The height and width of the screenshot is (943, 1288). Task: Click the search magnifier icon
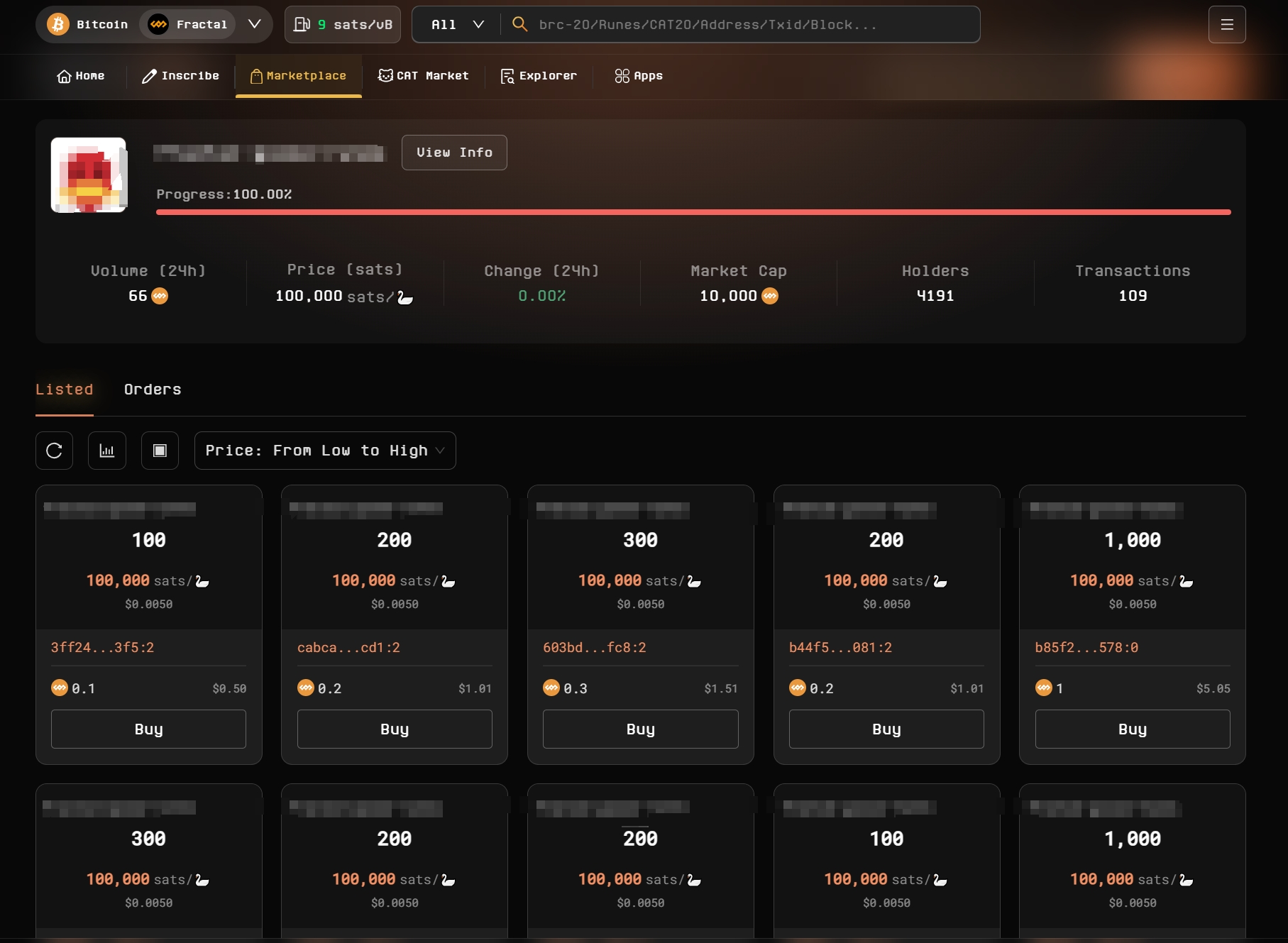pyautogui.click(x=519, y=25)
